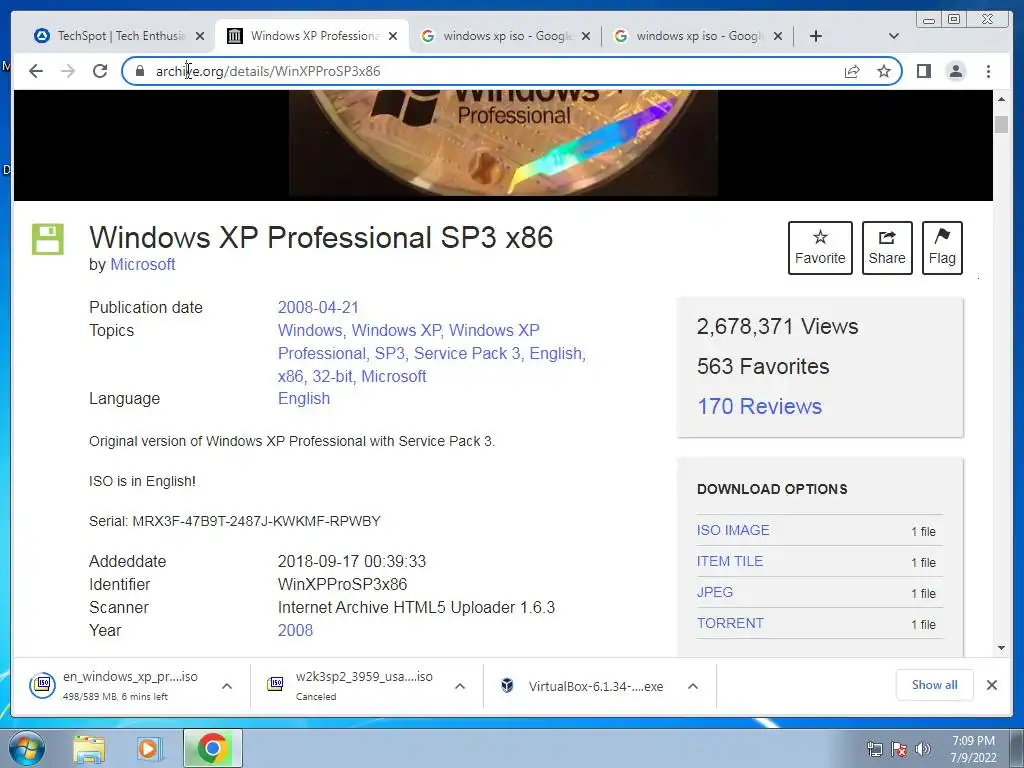
Task: Click the padlock site info icon
Action: (139, 71)
